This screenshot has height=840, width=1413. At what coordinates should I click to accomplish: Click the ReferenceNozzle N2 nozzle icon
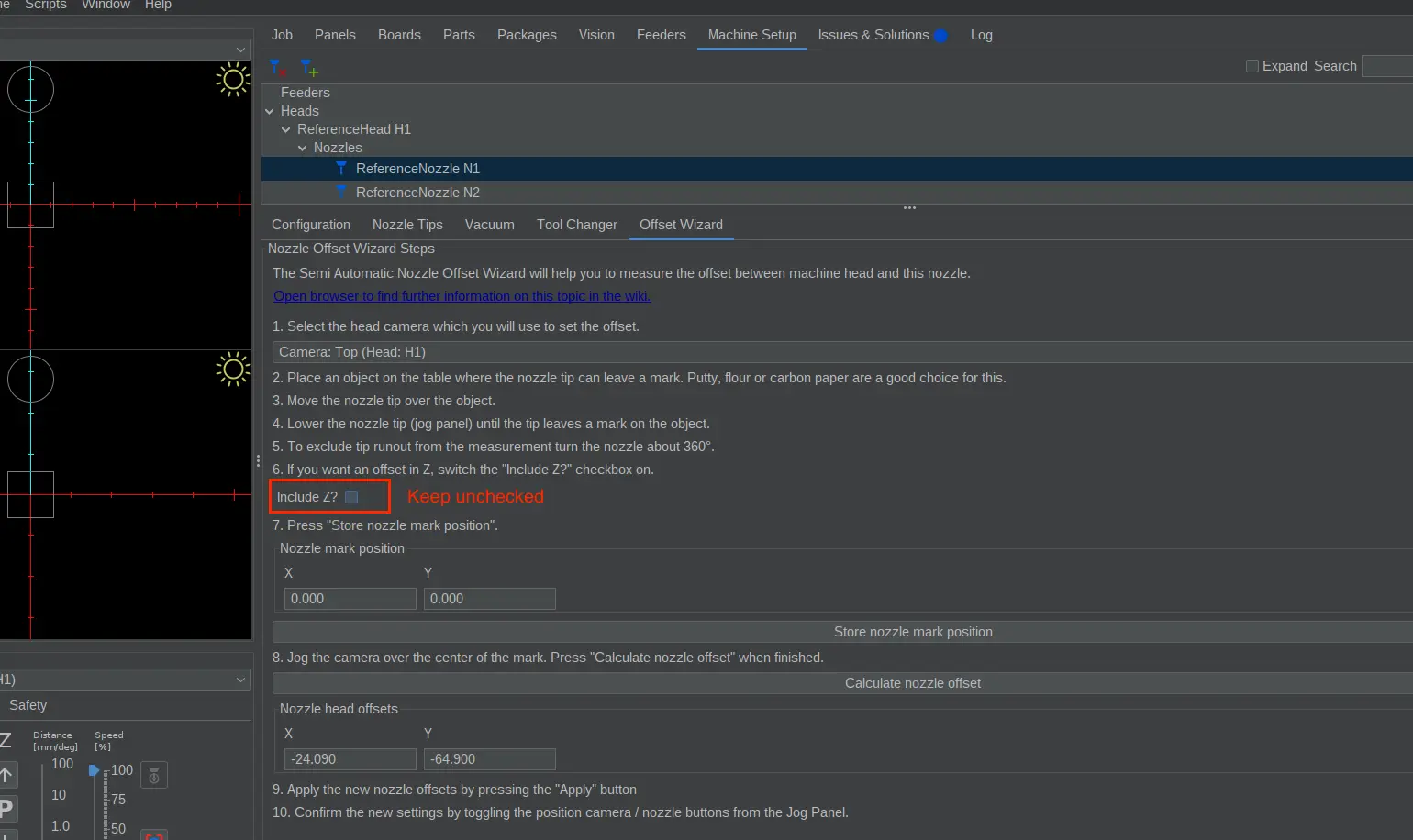tap(341, 192)
